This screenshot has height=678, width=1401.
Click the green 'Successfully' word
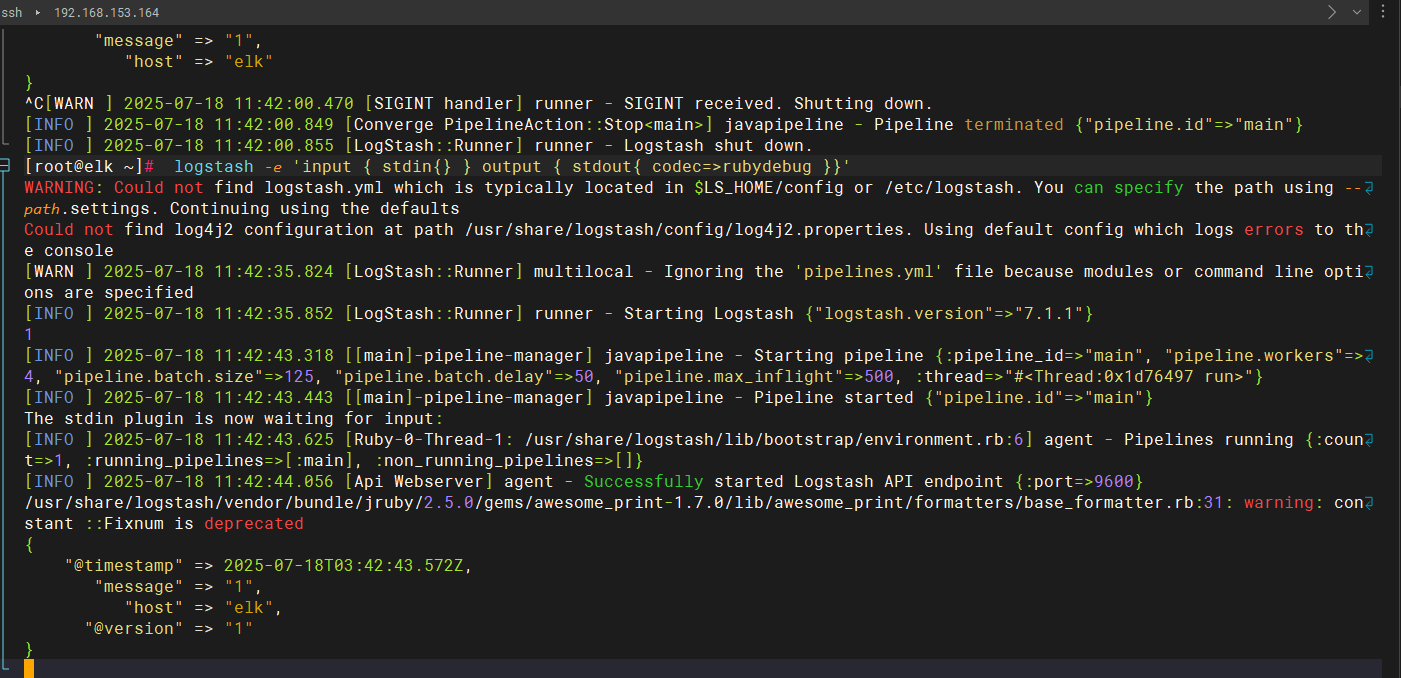643,482
